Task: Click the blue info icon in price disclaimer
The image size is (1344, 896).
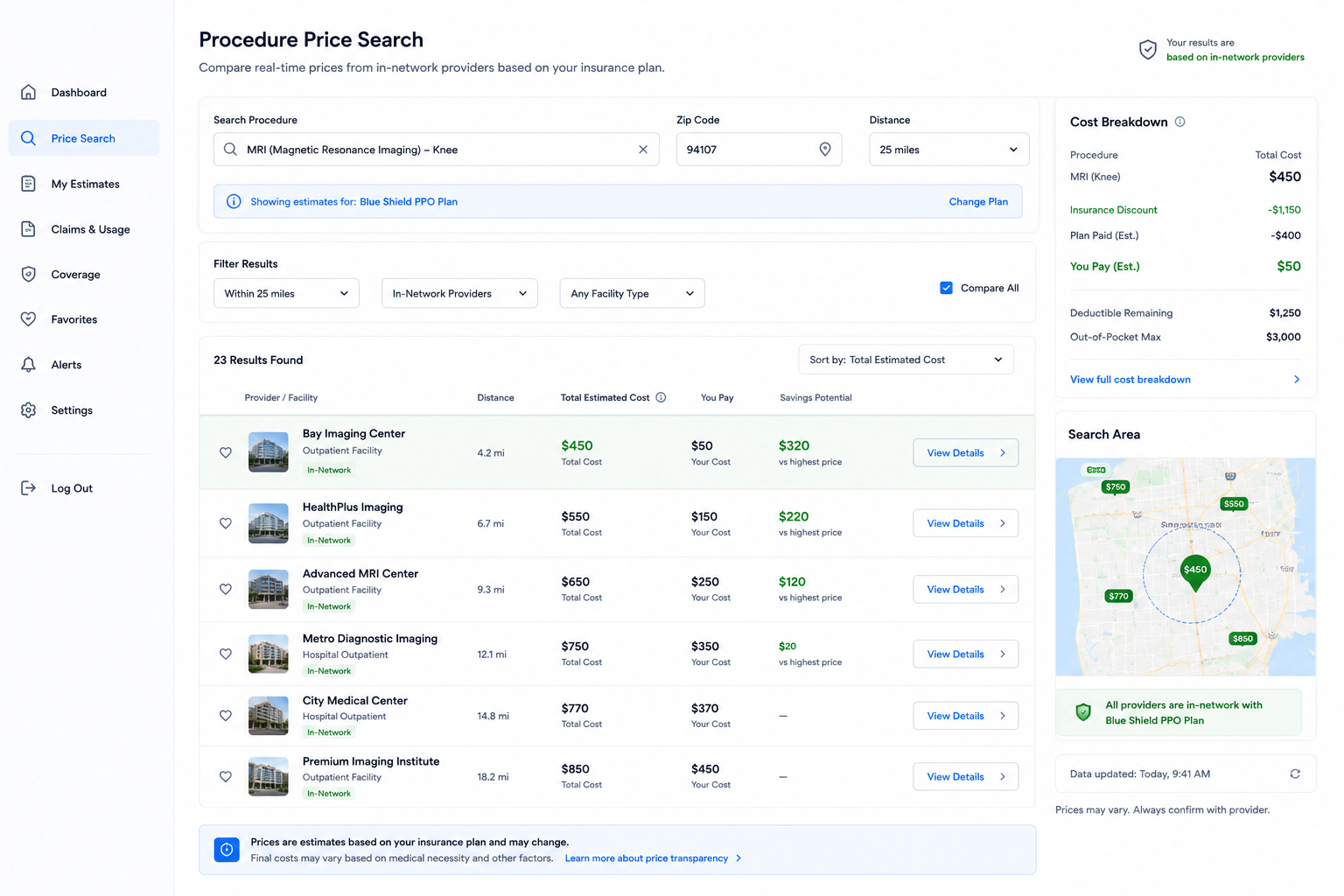Action: click(227, 850)
